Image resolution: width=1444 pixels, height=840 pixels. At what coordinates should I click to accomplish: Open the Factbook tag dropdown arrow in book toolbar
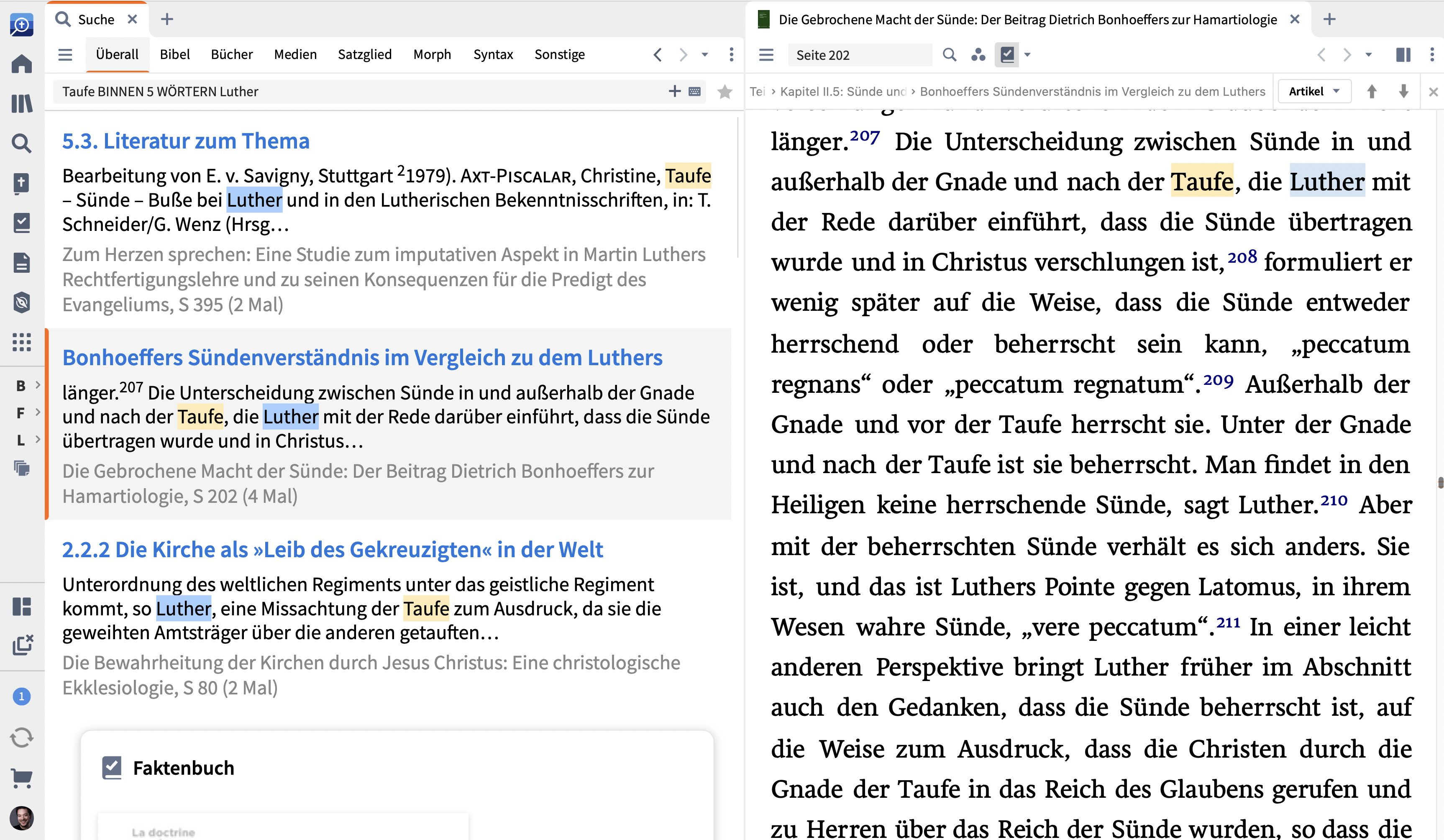pyautogui.click(x=1027, y=55)
